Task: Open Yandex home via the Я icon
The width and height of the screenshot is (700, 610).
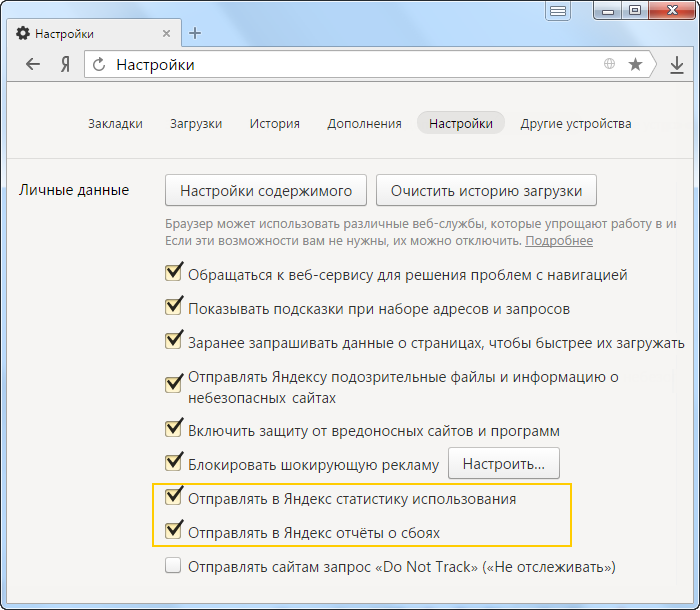Action: [x=65, y=65]
